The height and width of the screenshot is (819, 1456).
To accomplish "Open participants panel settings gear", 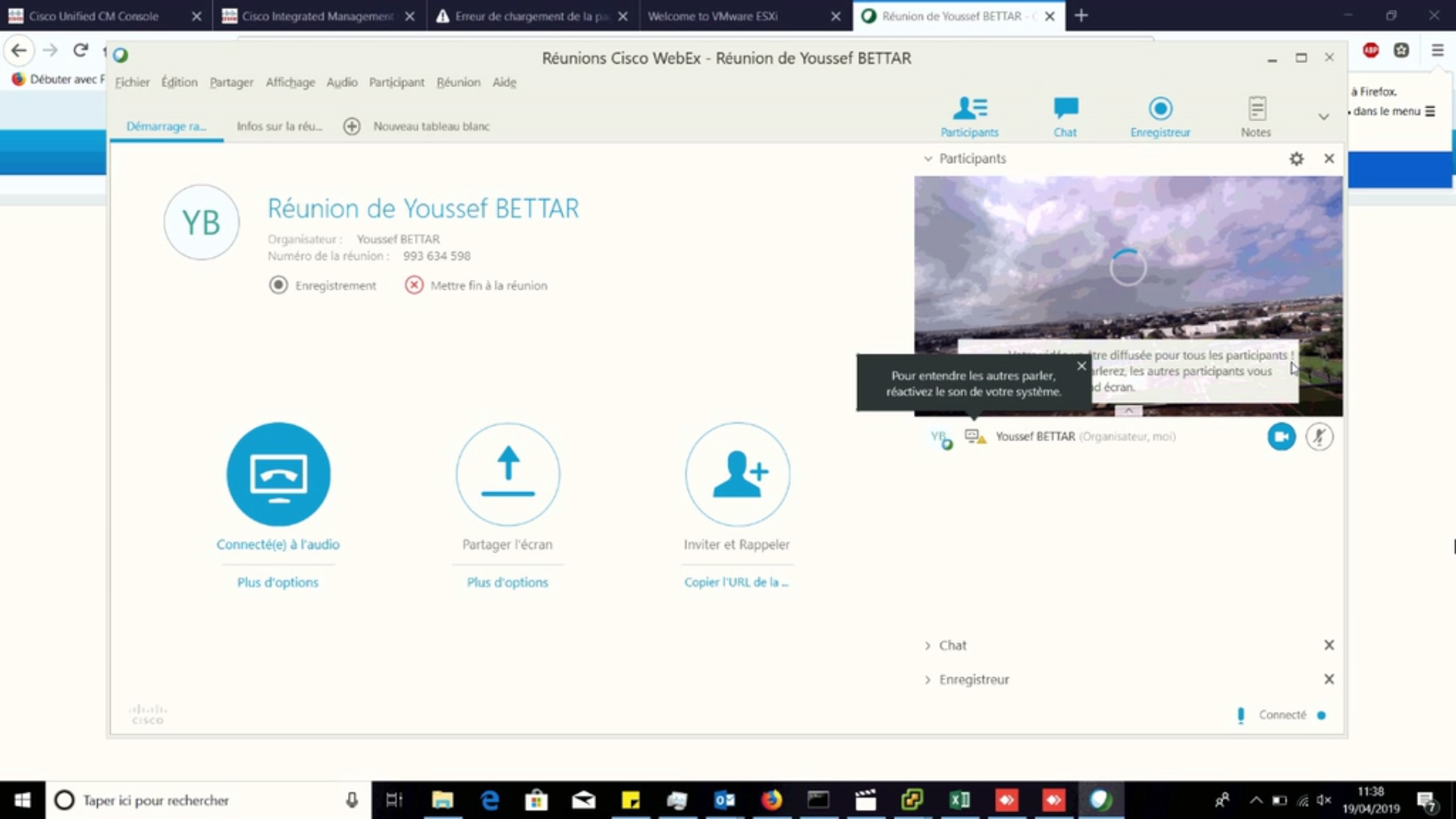I will point(1296,158).
